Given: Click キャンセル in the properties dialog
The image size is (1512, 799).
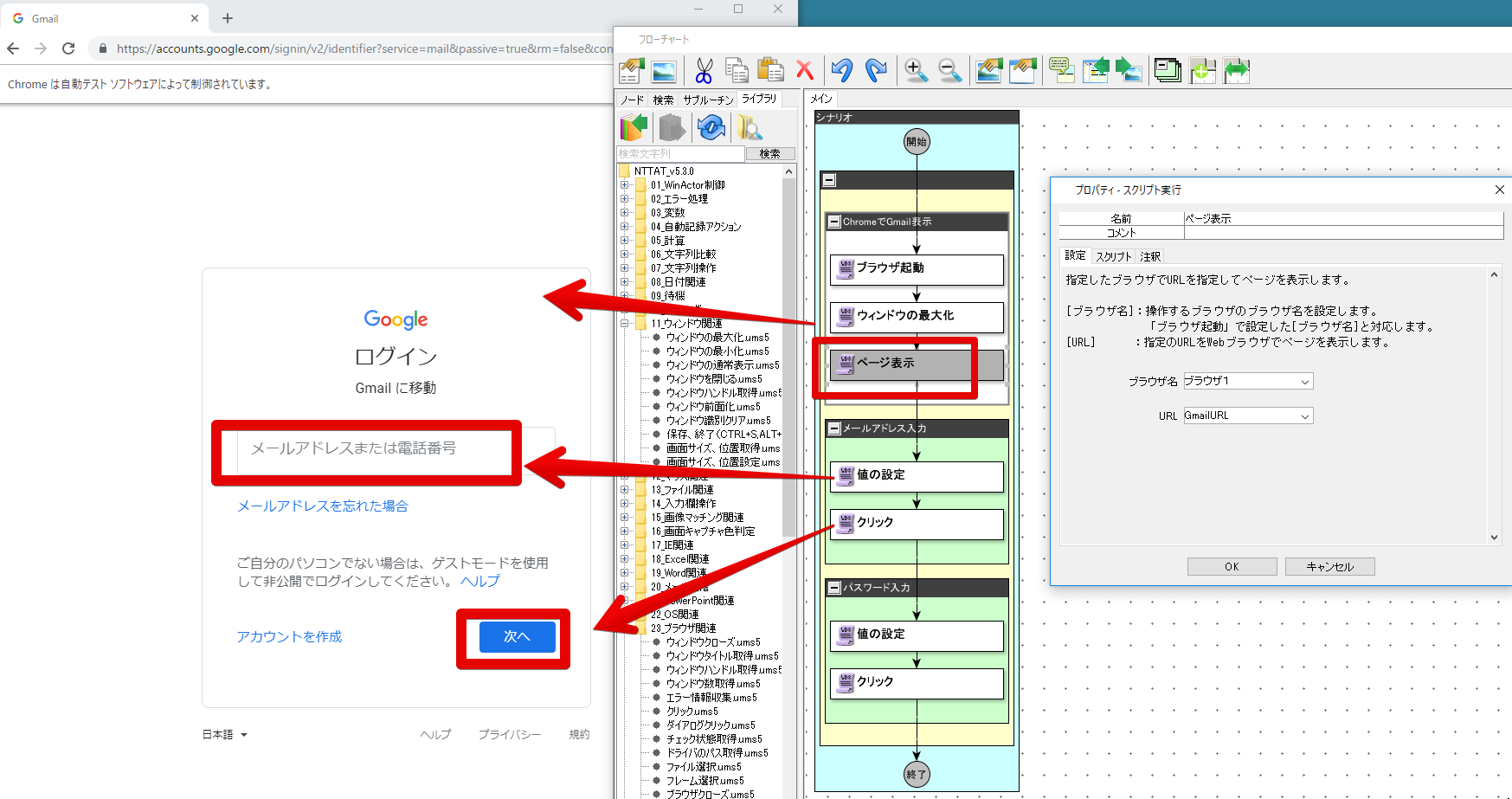Looking at the screenshot, I should coord(1330,567).
